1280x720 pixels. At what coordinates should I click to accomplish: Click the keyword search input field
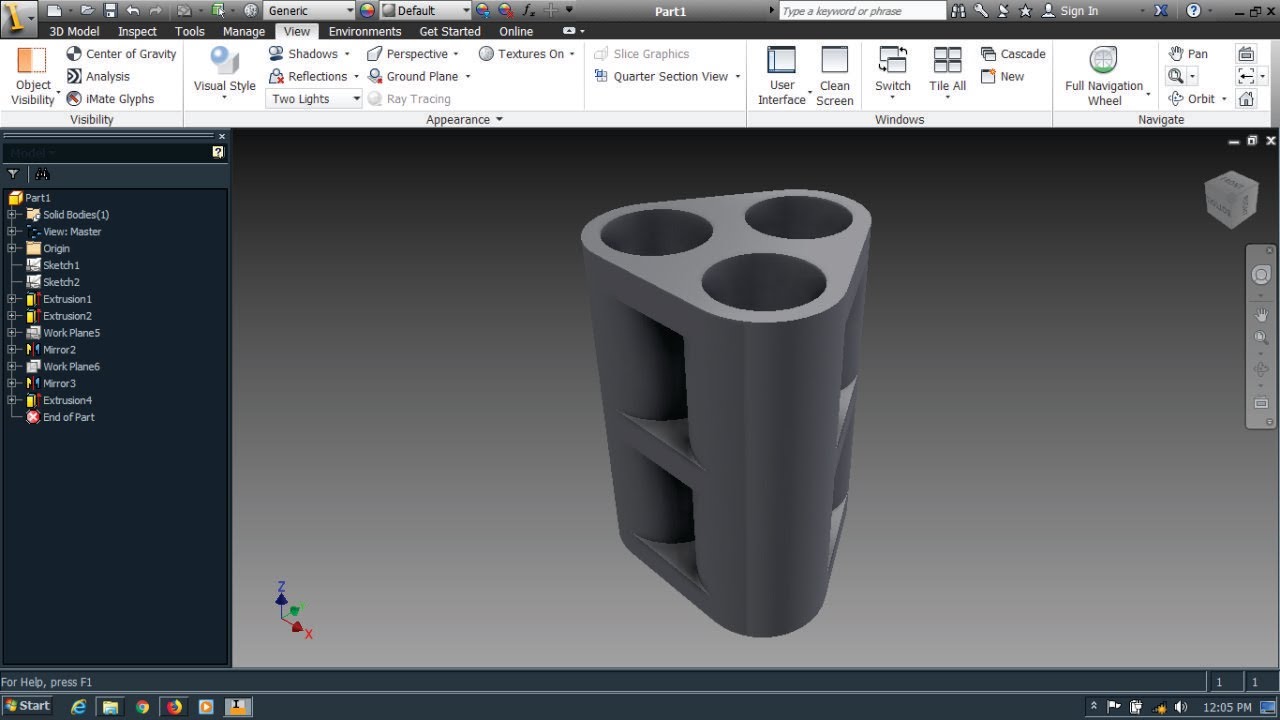pyautogui.click(x=861, y=10)
